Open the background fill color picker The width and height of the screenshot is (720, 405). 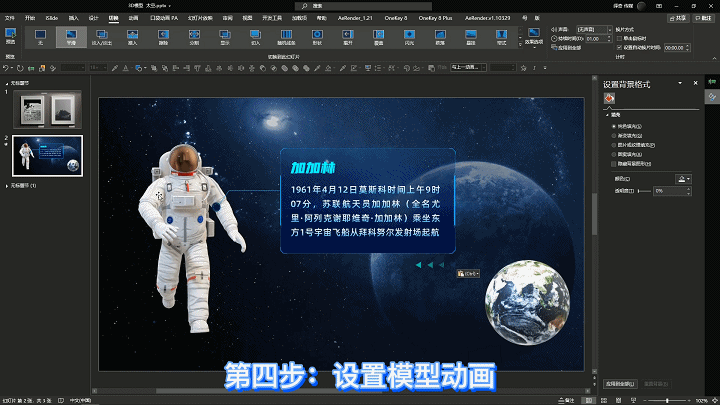click(x=683, y=179)
